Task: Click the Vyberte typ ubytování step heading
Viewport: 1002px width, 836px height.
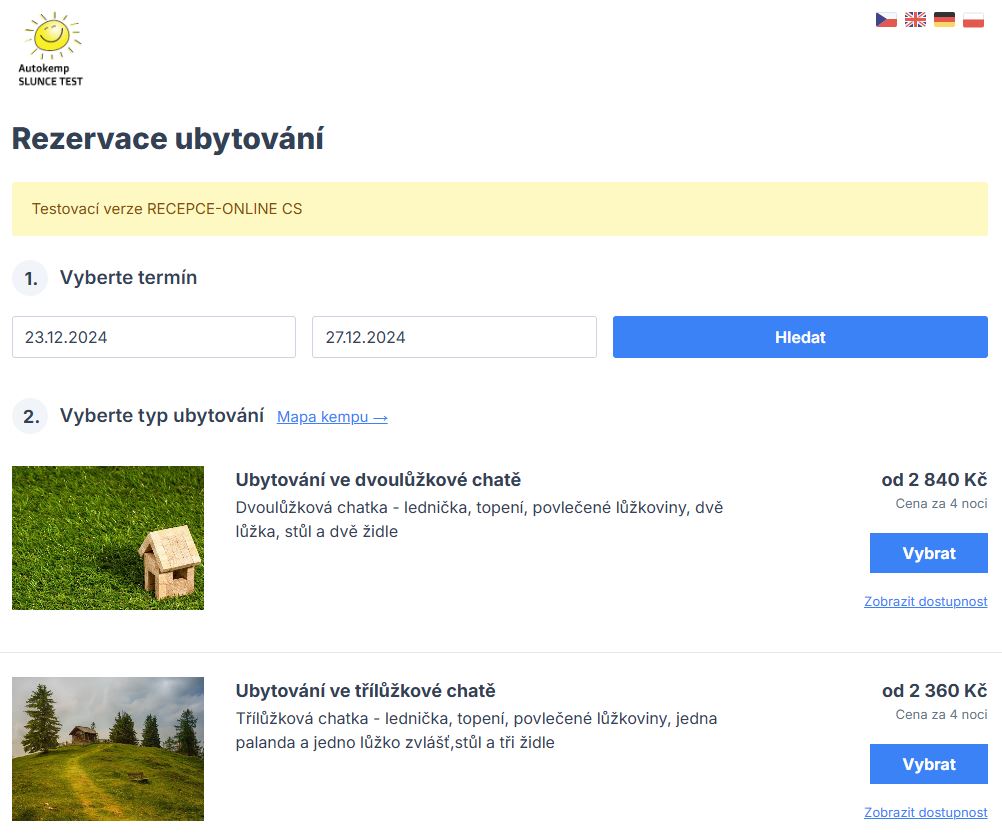Action: pyautogui.click(x=162, y=415)
